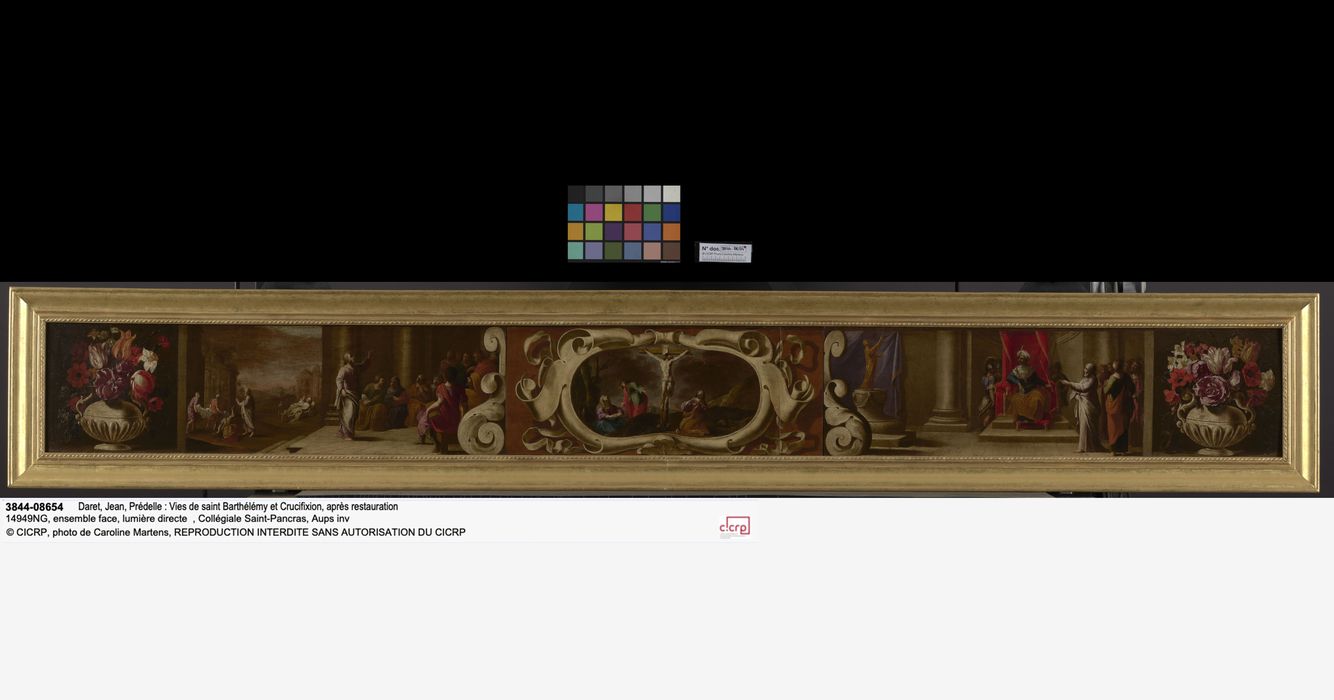Click the white "N° dos." label card

725,253
